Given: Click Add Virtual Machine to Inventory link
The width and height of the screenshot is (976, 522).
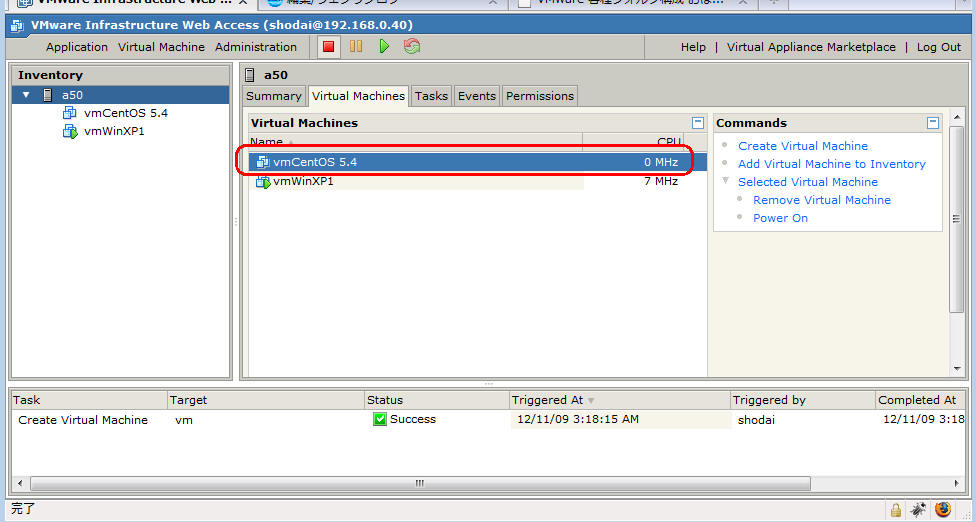Looking at the screenshot, I should click(831, 164).
